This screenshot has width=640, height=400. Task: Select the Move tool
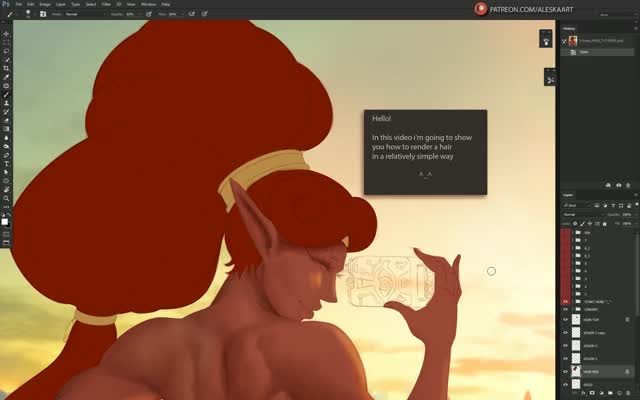(x=6, y=34)
